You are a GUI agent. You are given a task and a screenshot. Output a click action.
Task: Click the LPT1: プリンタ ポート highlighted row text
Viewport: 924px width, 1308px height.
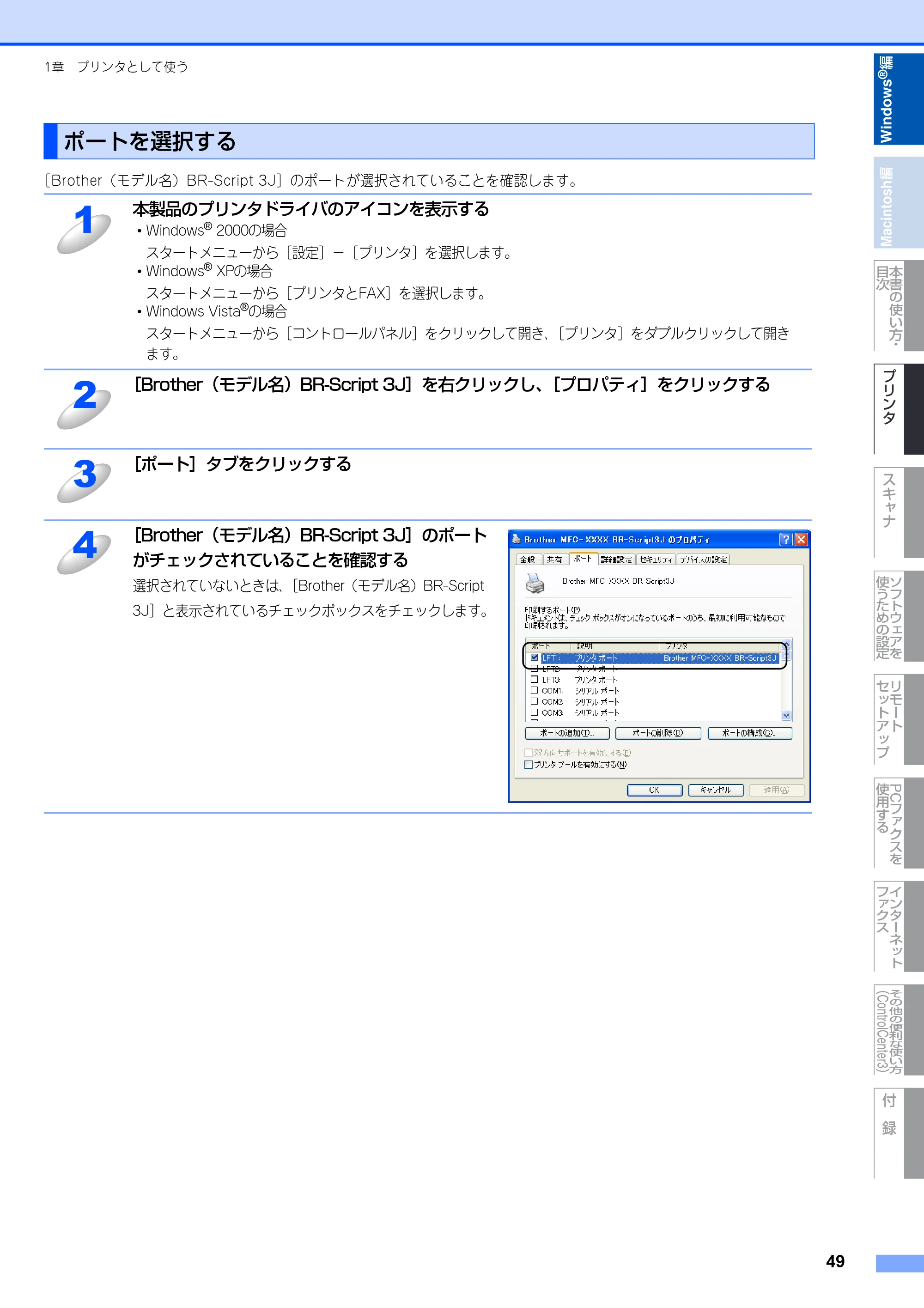[579, 658]
